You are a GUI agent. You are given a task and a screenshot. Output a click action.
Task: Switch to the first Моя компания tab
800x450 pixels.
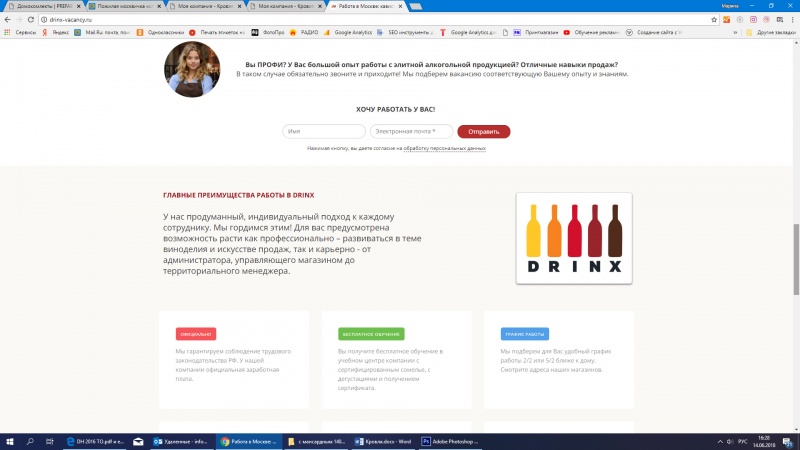click(205, 6)
